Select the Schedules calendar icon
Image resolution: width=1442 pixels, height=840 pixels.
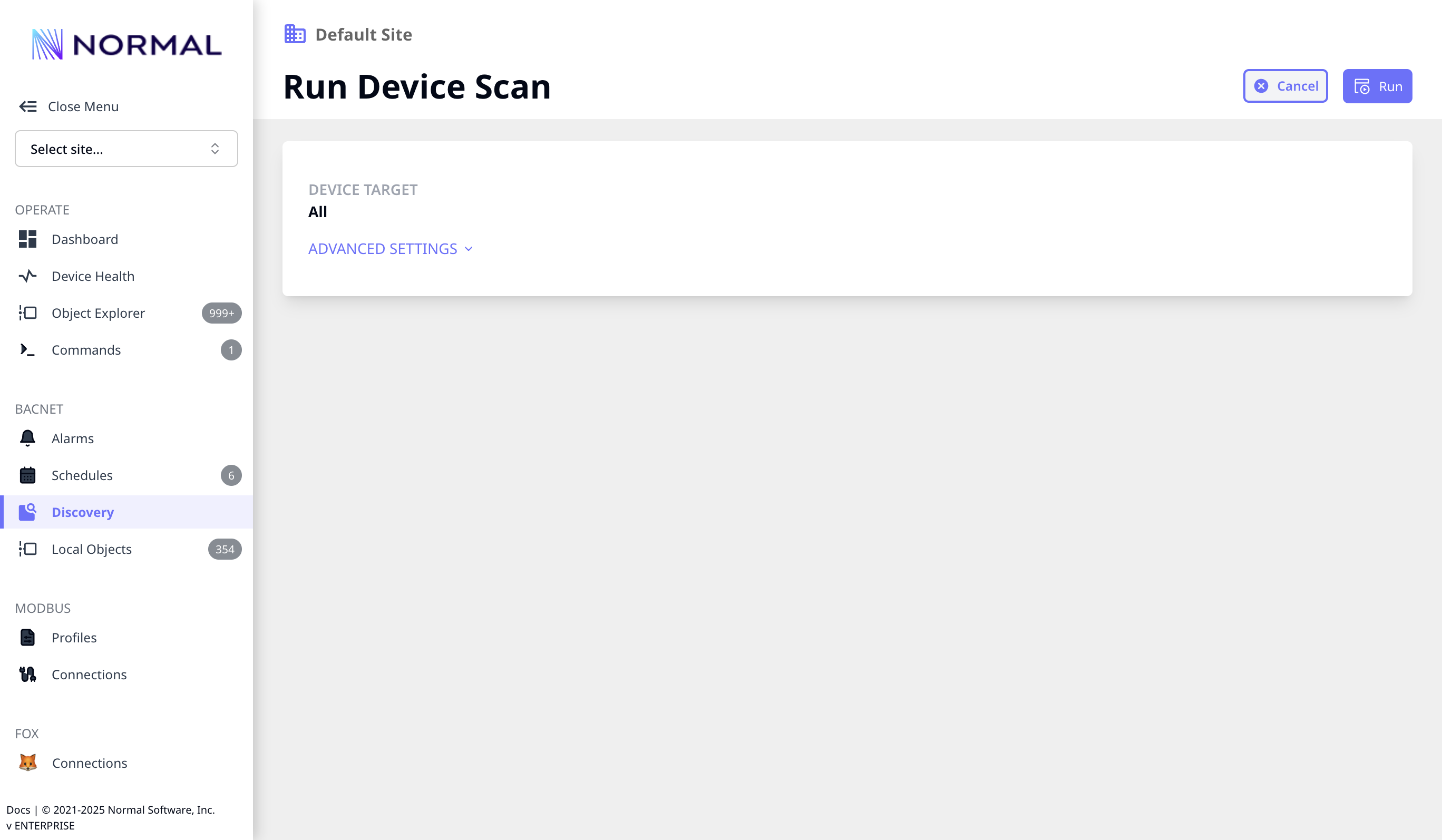pyautogui.click(x=27, y=475)
